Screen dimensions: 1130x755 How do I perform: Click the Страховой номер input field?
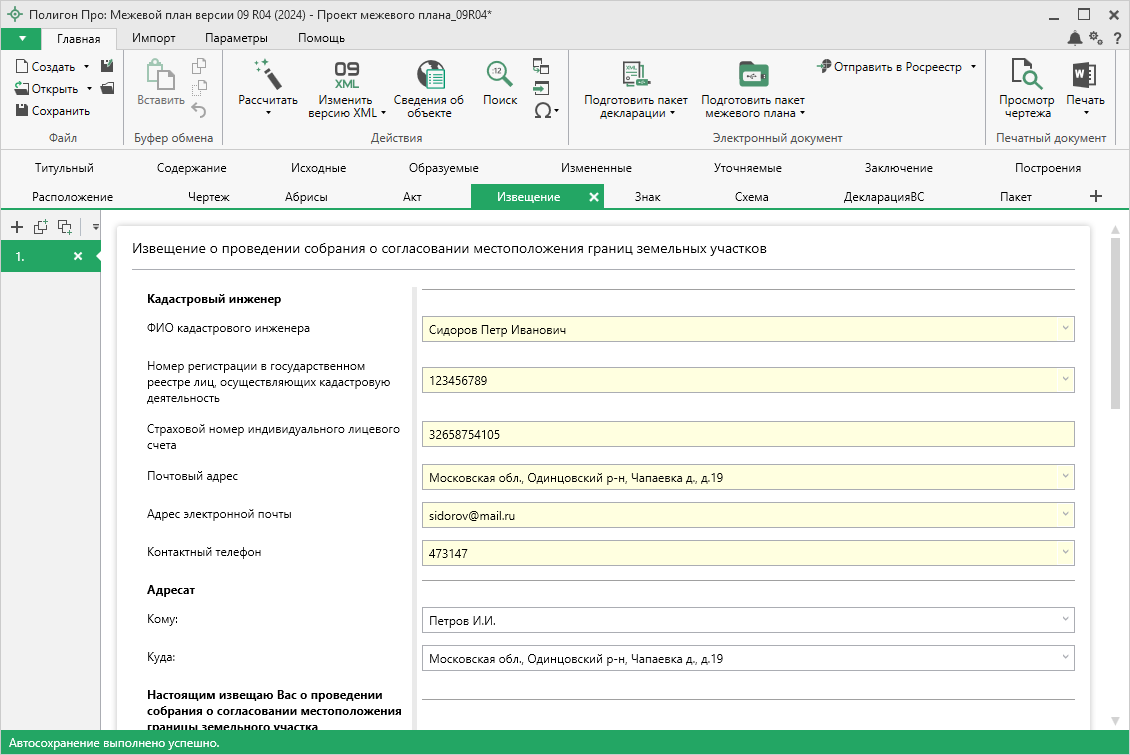(747, 434)
